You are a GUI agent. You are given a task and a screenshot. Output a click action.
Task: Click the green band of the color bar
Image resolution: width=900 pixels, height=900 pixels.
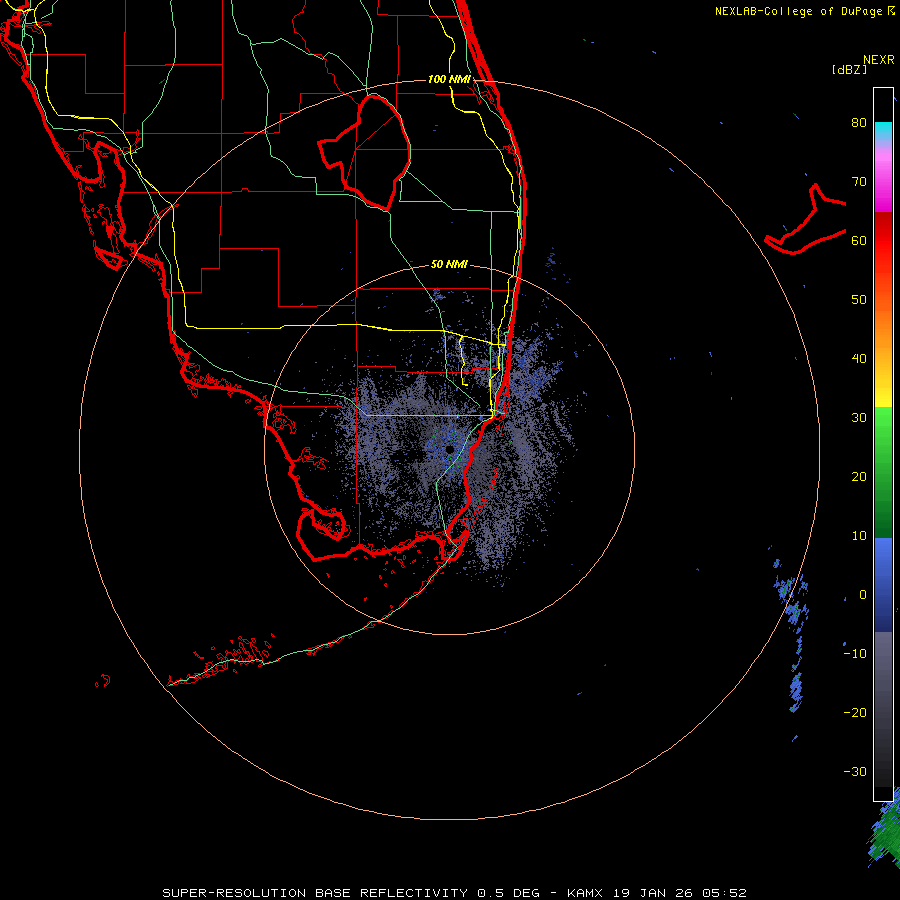click(x=883, y=472)
